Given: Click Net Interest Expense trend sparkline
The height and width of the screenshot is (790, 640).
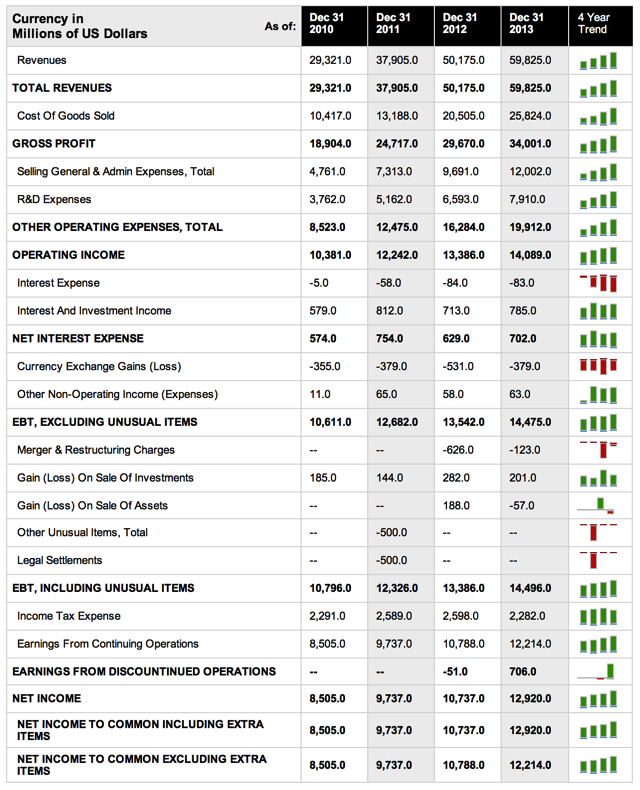Looking at the screenshot, I should pyautogui.click(x=598, y=339).
